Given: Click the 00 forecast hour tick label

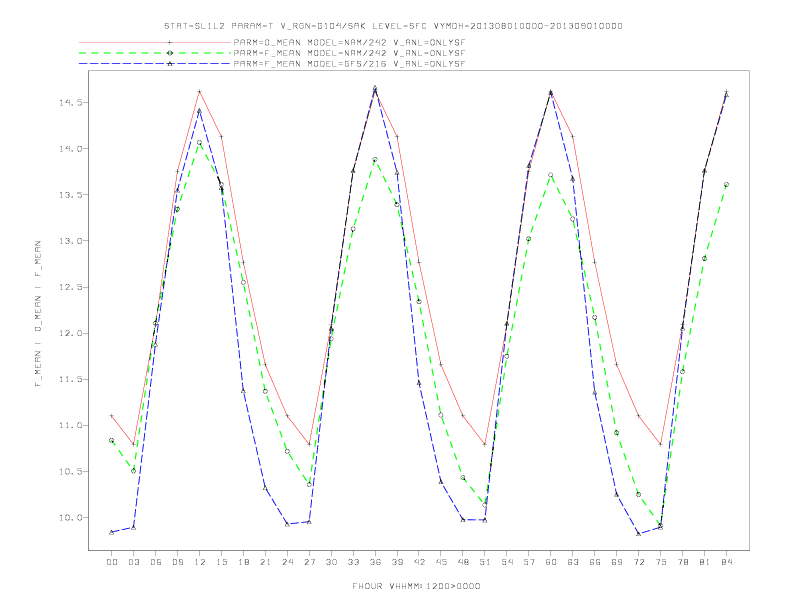Looking at the screenshot, I should (x=112, y=562).
